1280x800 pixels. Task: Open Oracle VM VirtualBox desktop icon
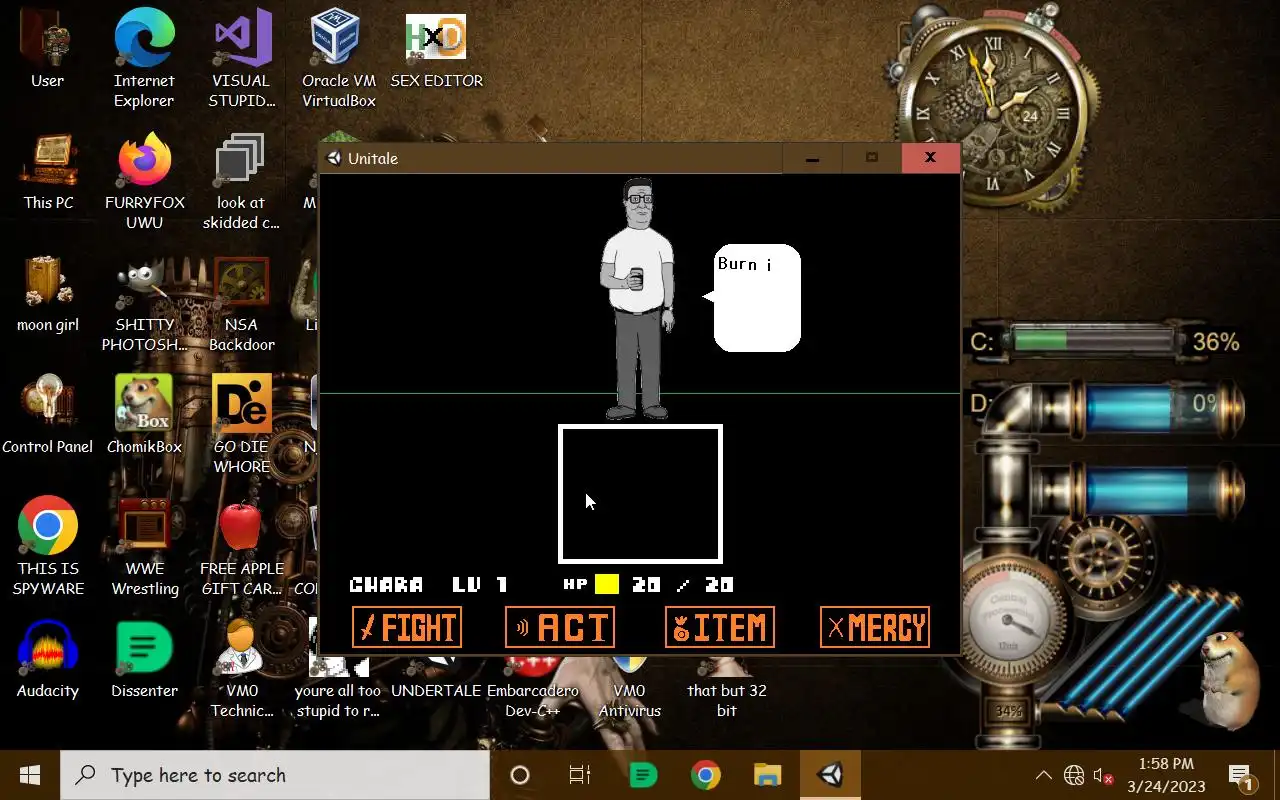339,58
